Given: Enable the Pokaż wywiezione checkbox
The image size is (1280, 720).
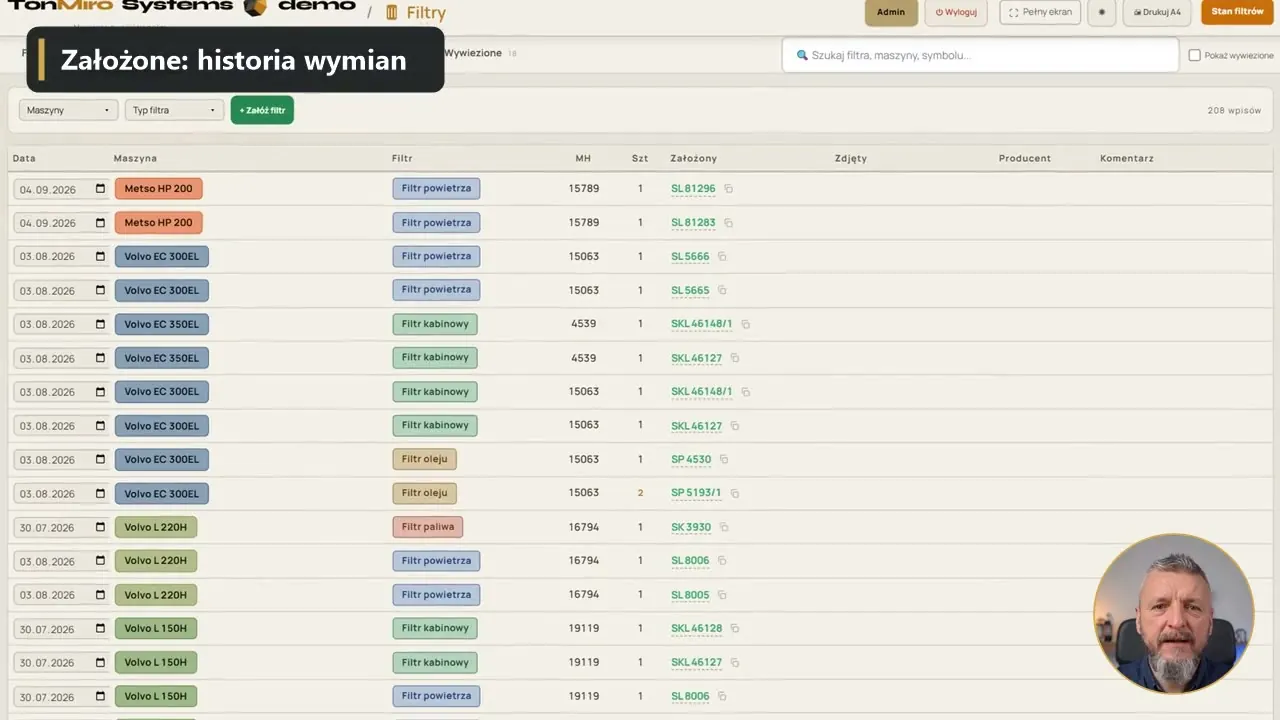Looking at the screenshot, I should 1194,55.
